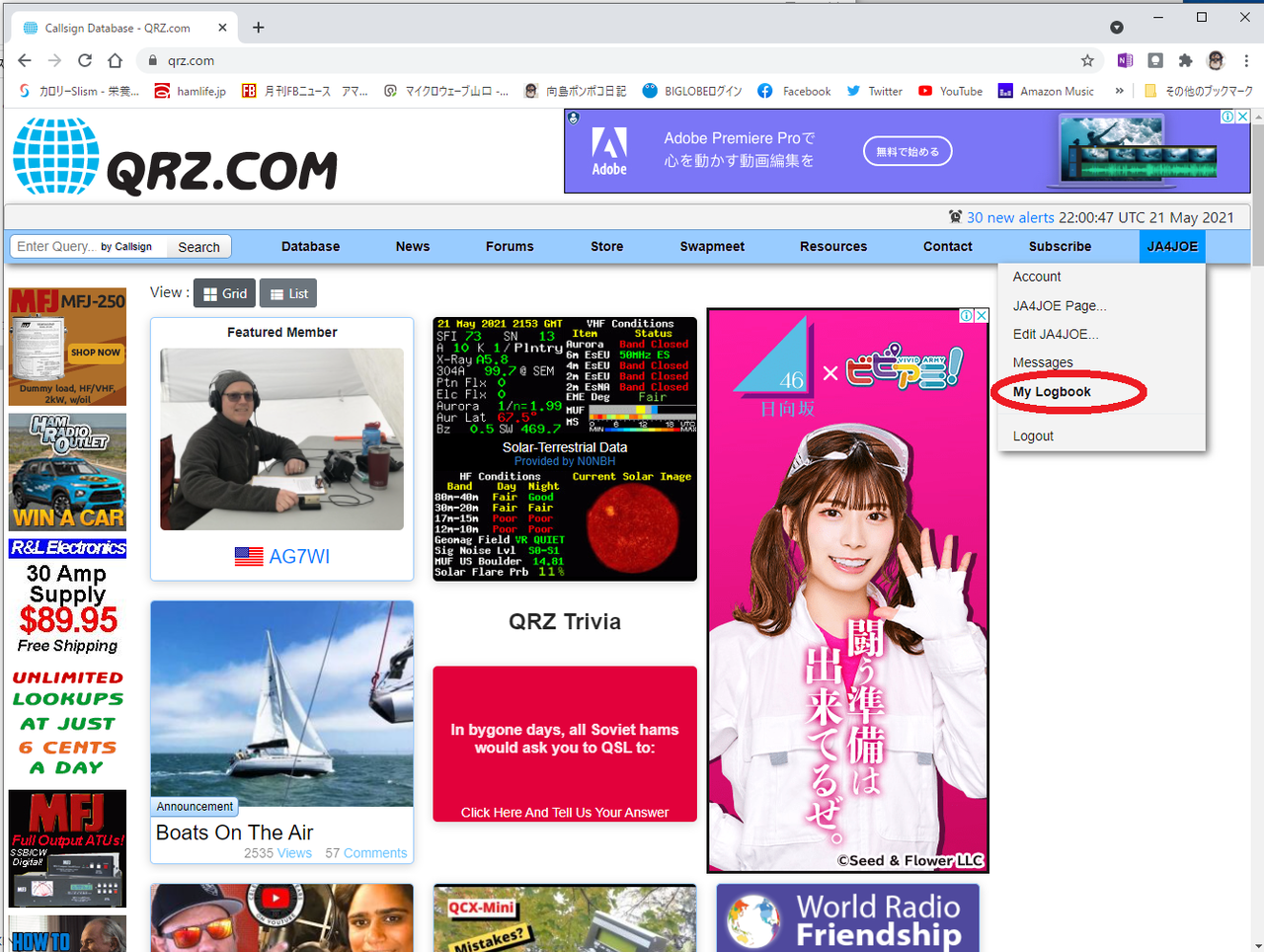
Task: Open the Facebook bookmark
Action: pyautogui.click(x=794, y=91)
